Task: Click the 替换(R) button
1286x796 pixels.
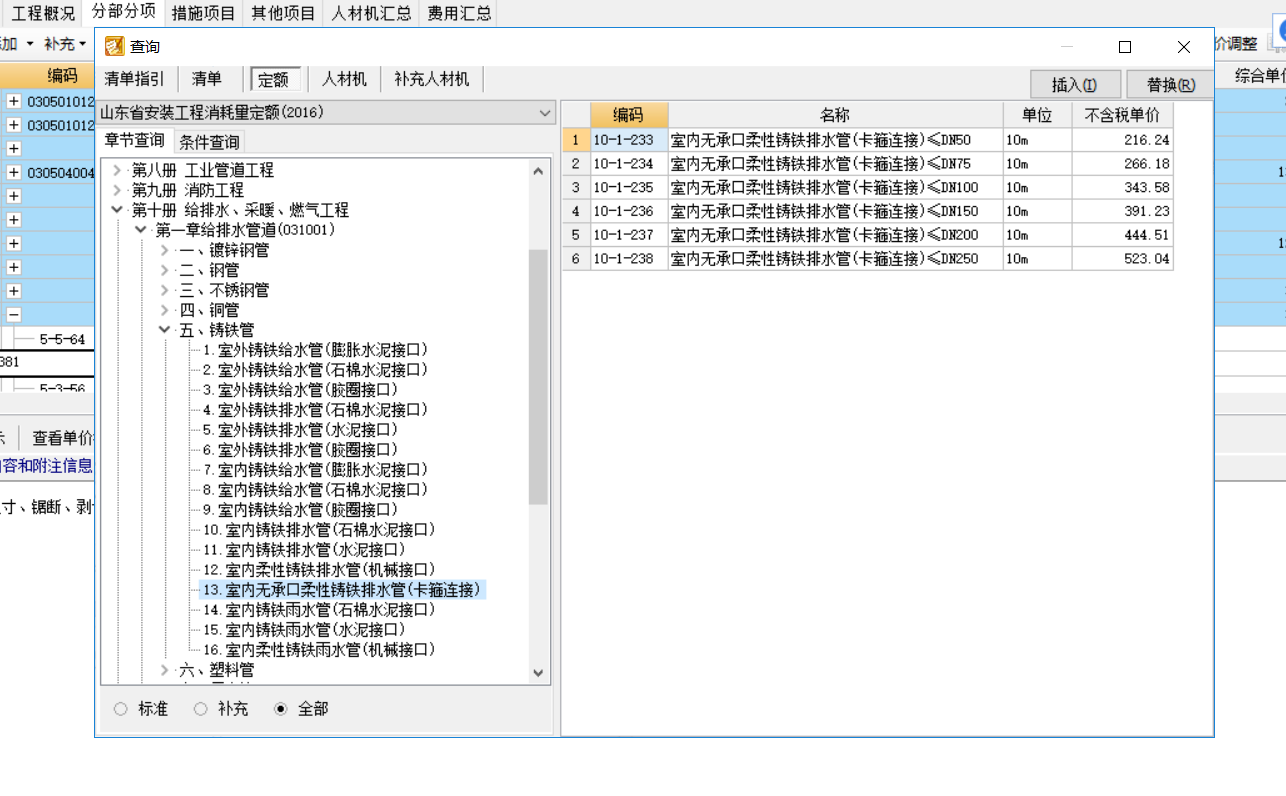Action: point(1170,85)
